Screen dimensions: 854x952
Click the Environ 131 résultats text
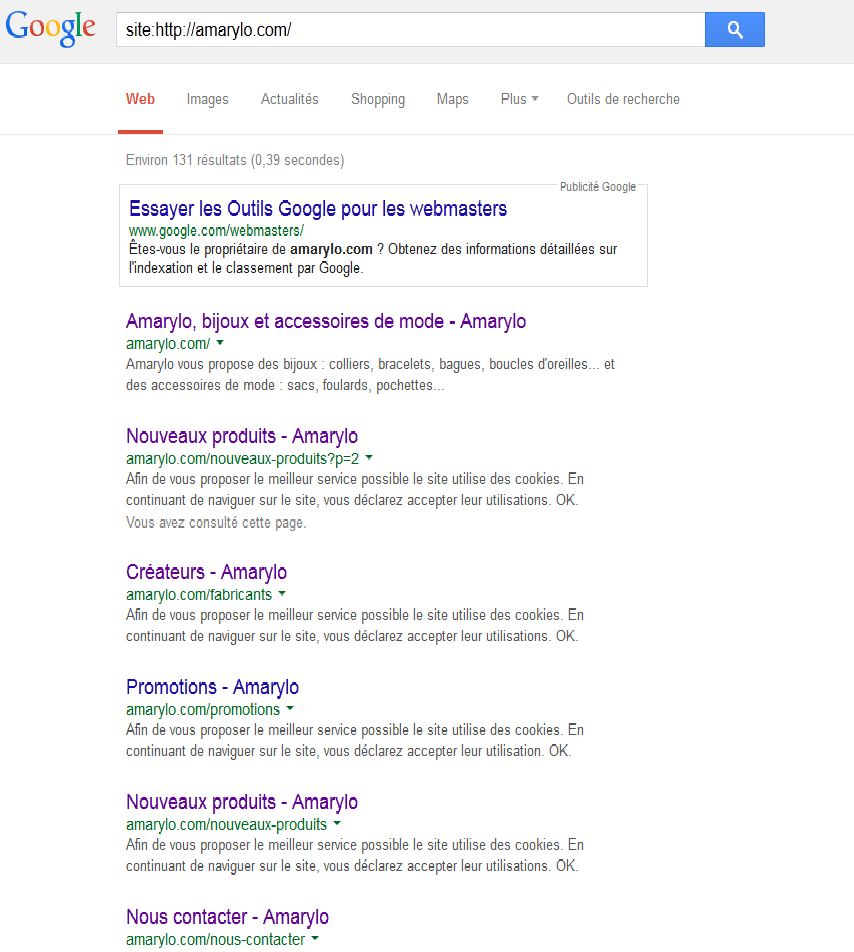point(235,160)
